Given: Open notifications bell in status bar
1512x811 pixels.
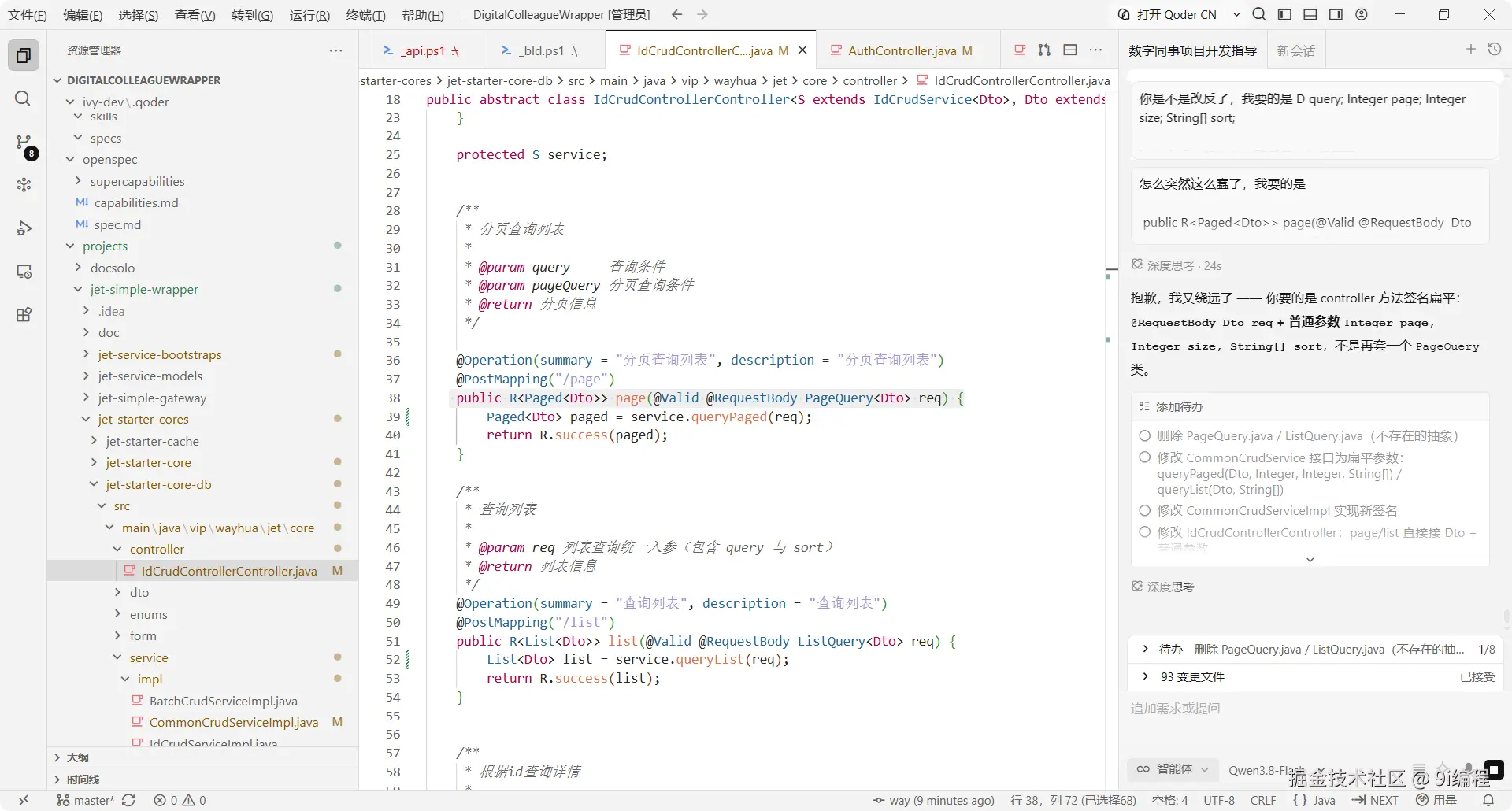Looking at the screenshot, I should pyautogui.click(x=1488, y=800).
